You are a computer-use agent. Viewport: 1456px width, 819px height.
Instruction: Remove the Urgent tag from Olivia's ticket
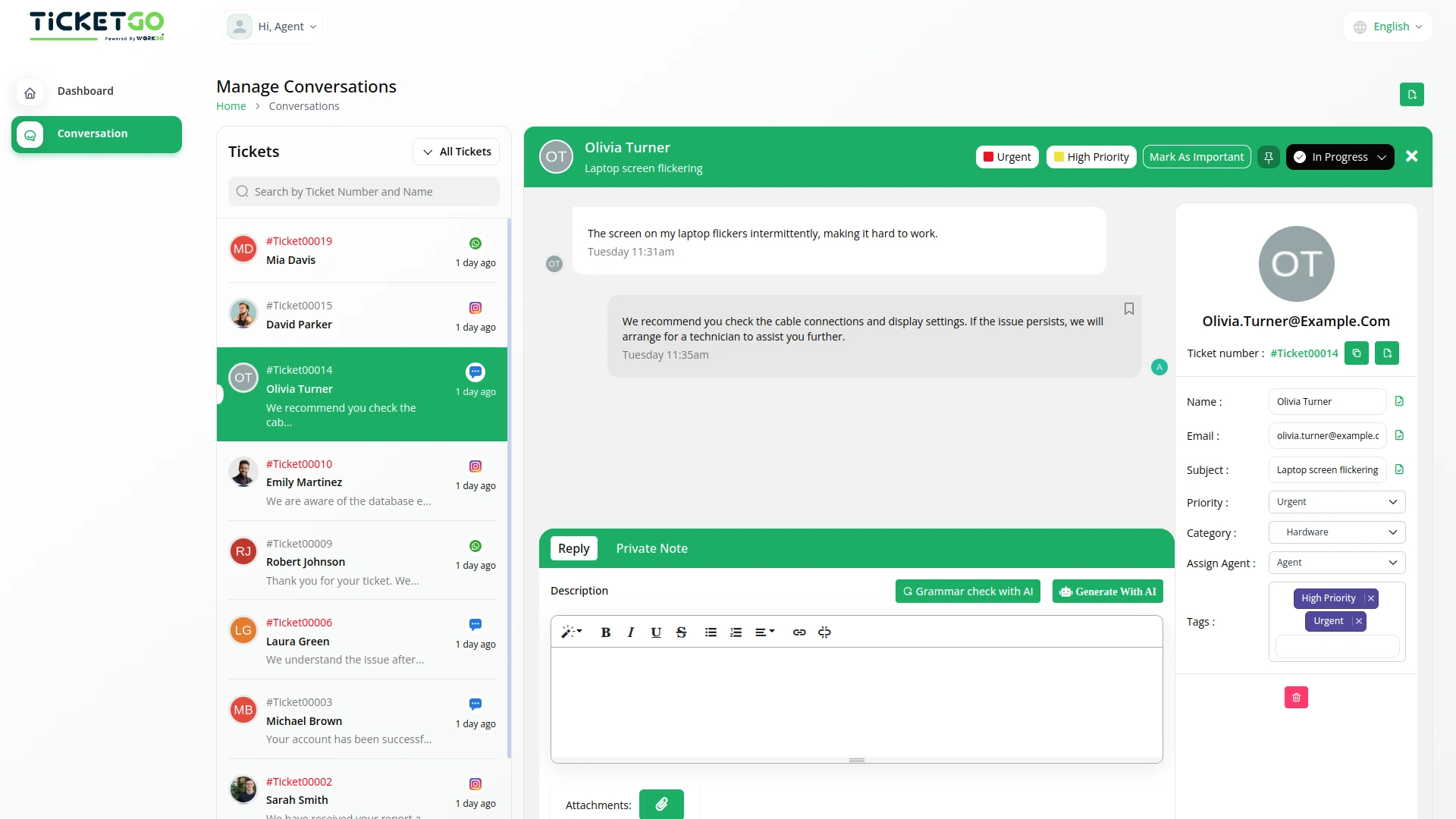click(x=1359, y=621)
